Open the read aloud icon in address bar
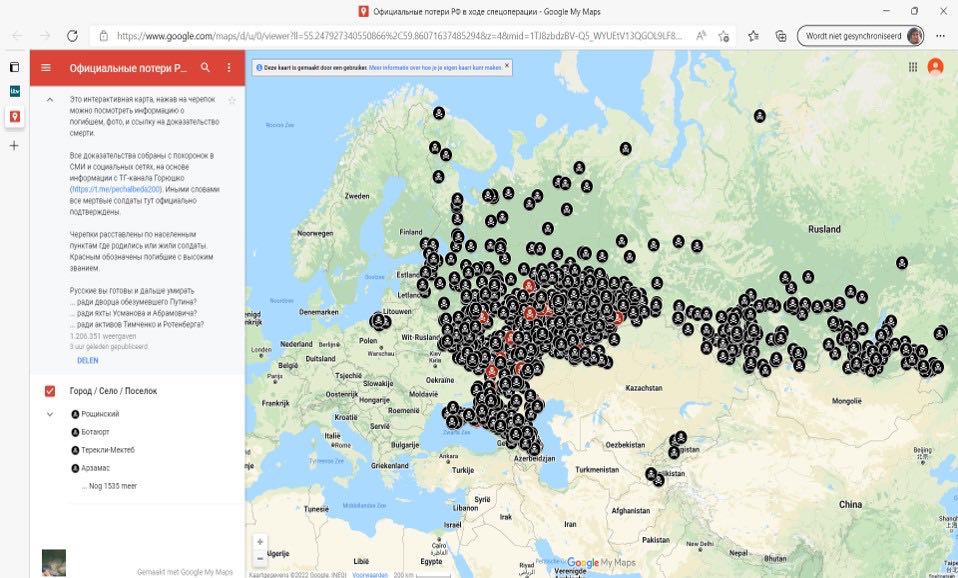The width and height of the screenshot is (958, 578). click(701, 36)
